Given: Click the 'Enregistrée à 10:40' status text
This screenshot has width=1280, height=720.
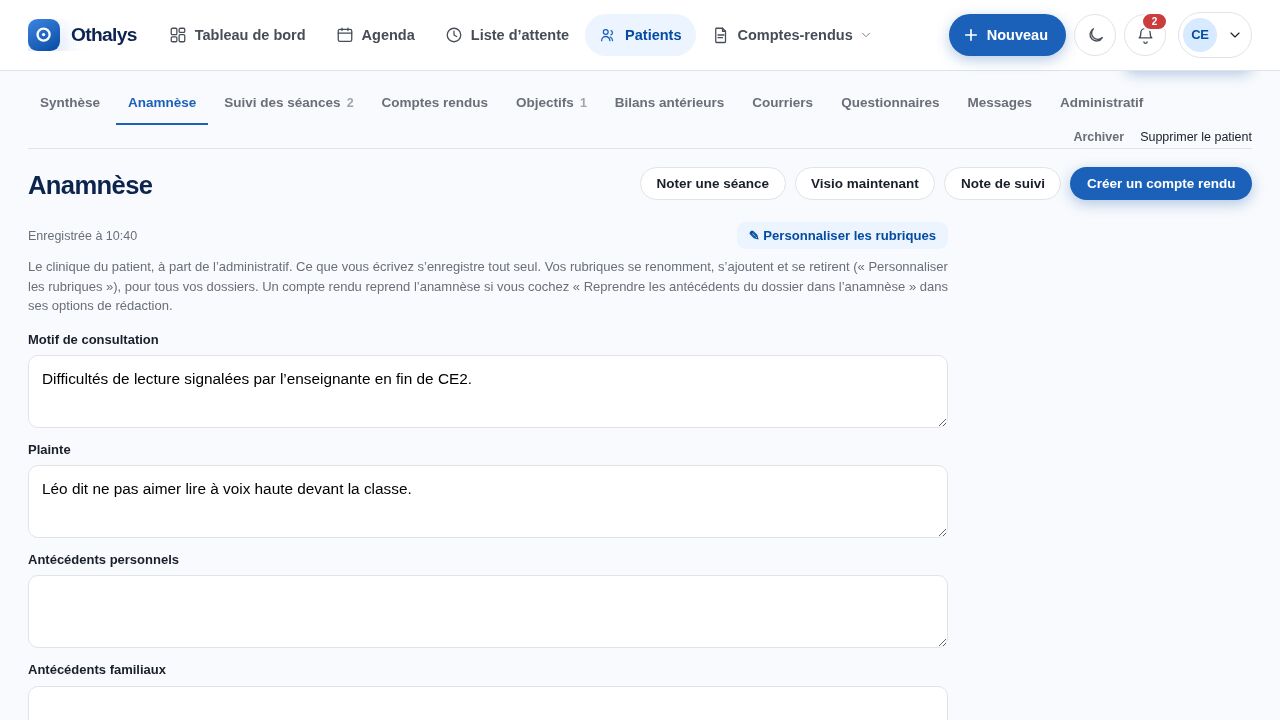Looking at the screenshot, I should coord(83,236).
